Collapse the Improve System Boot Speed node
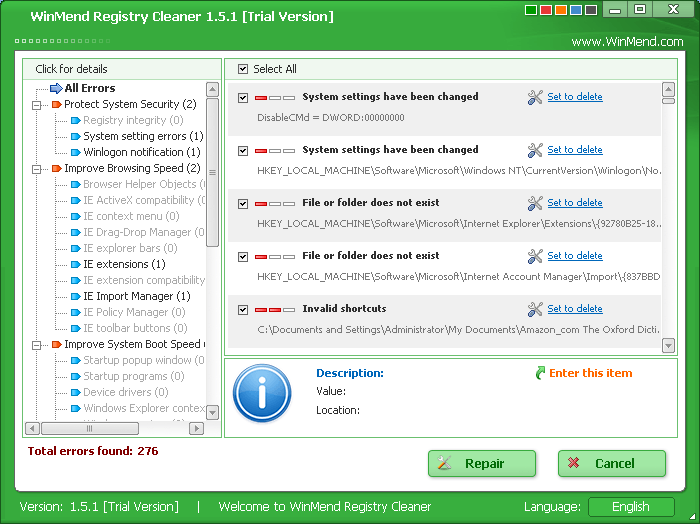 point(37,345)
